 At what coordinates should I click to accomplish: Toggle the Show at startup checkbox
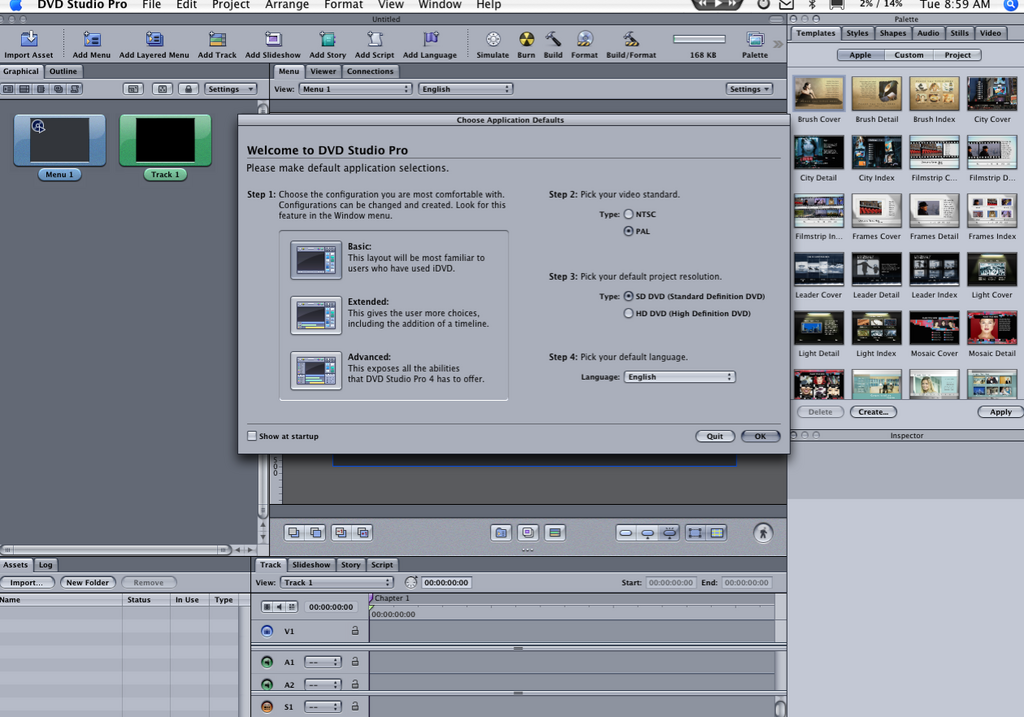click(x=252, y=436)
